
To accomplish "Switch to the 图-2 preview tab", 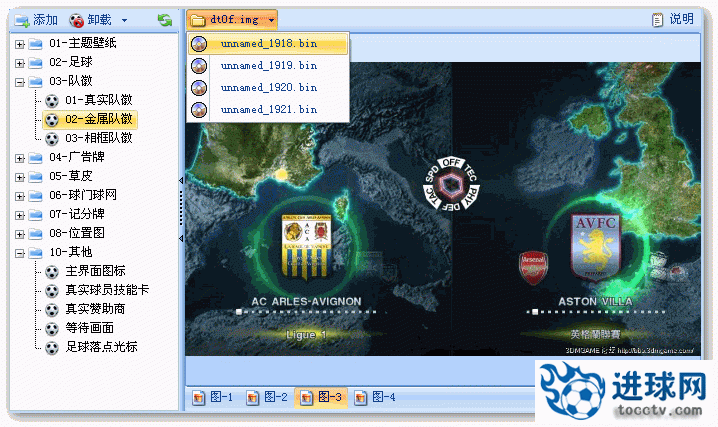I will [x=267, y=397].
